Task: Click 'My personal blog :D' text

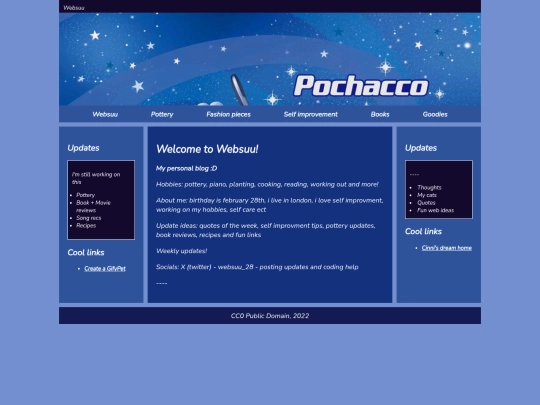Action: coord(186,168)
